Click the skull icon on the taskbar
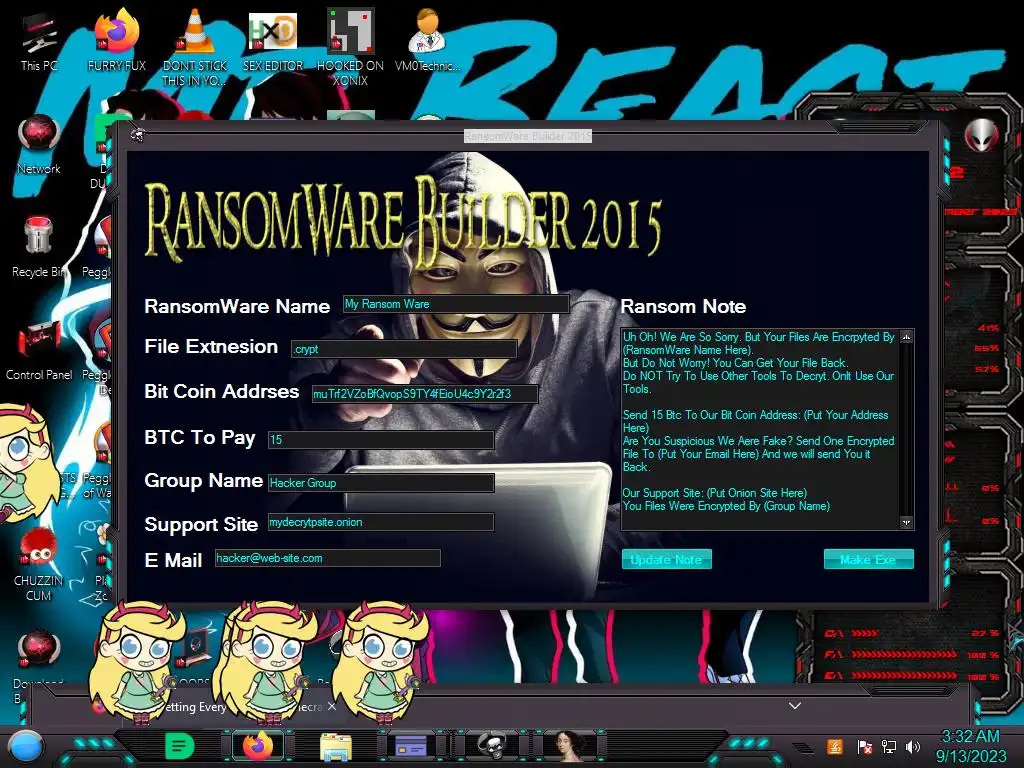 click(x=491, y=746)
